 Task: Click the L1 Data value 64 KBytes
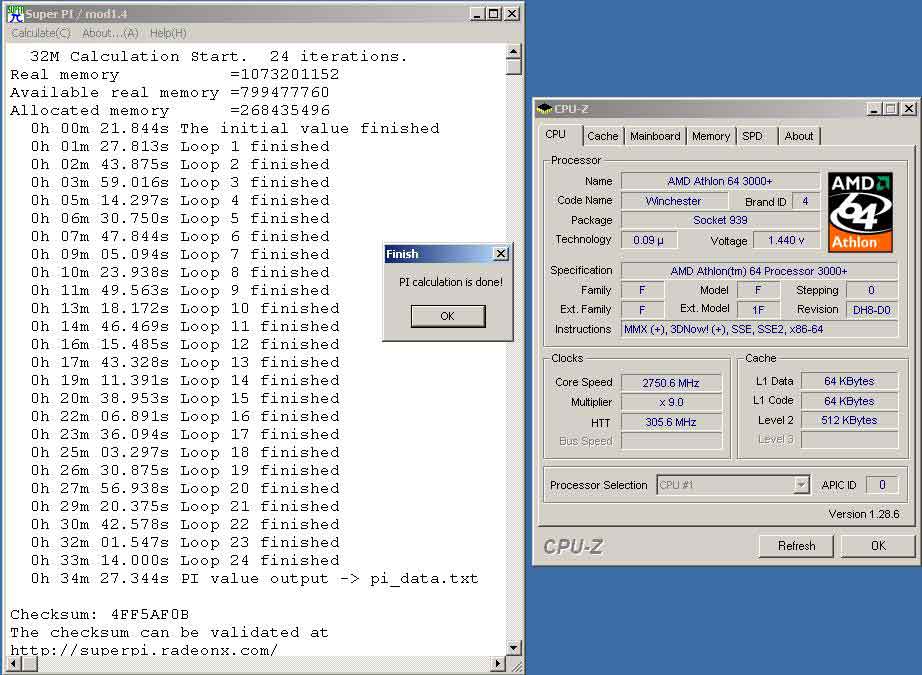(849, 381)
